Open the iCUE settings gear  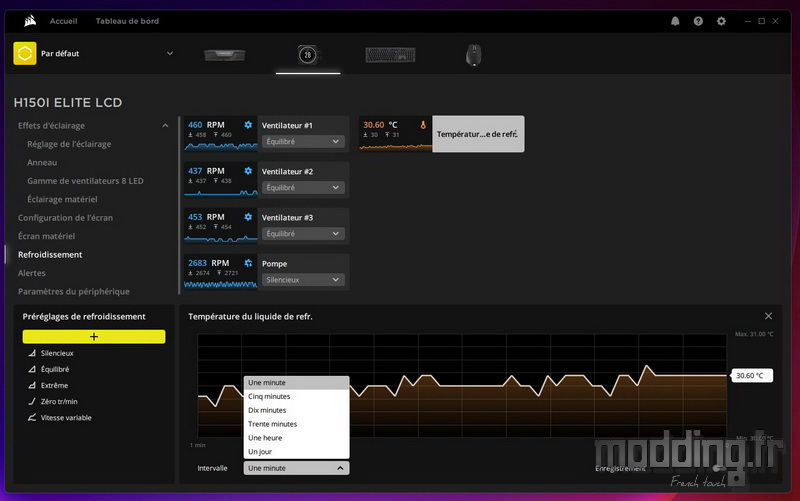click(x=721, y=21)
